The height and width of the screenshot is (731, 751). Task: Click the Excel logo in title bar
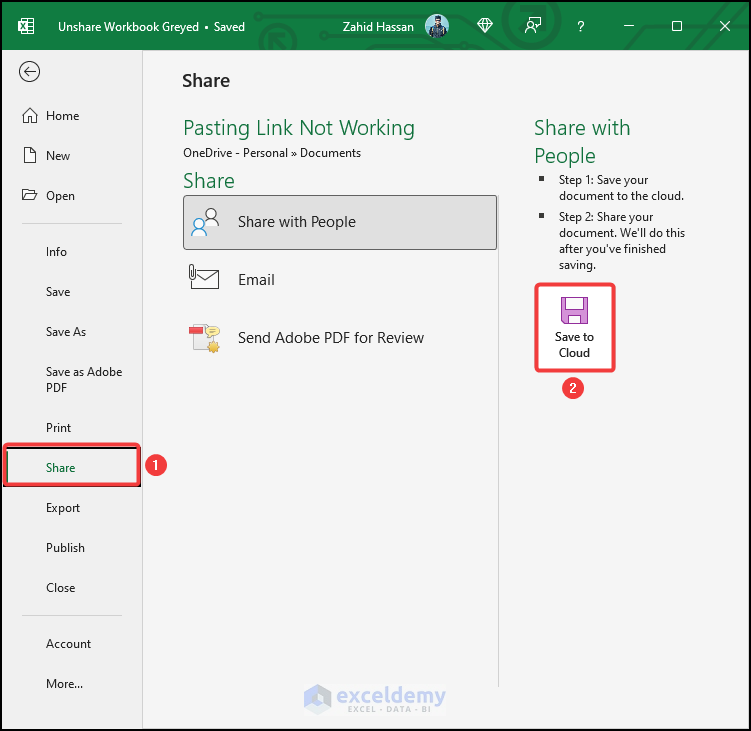click(26, 26)
